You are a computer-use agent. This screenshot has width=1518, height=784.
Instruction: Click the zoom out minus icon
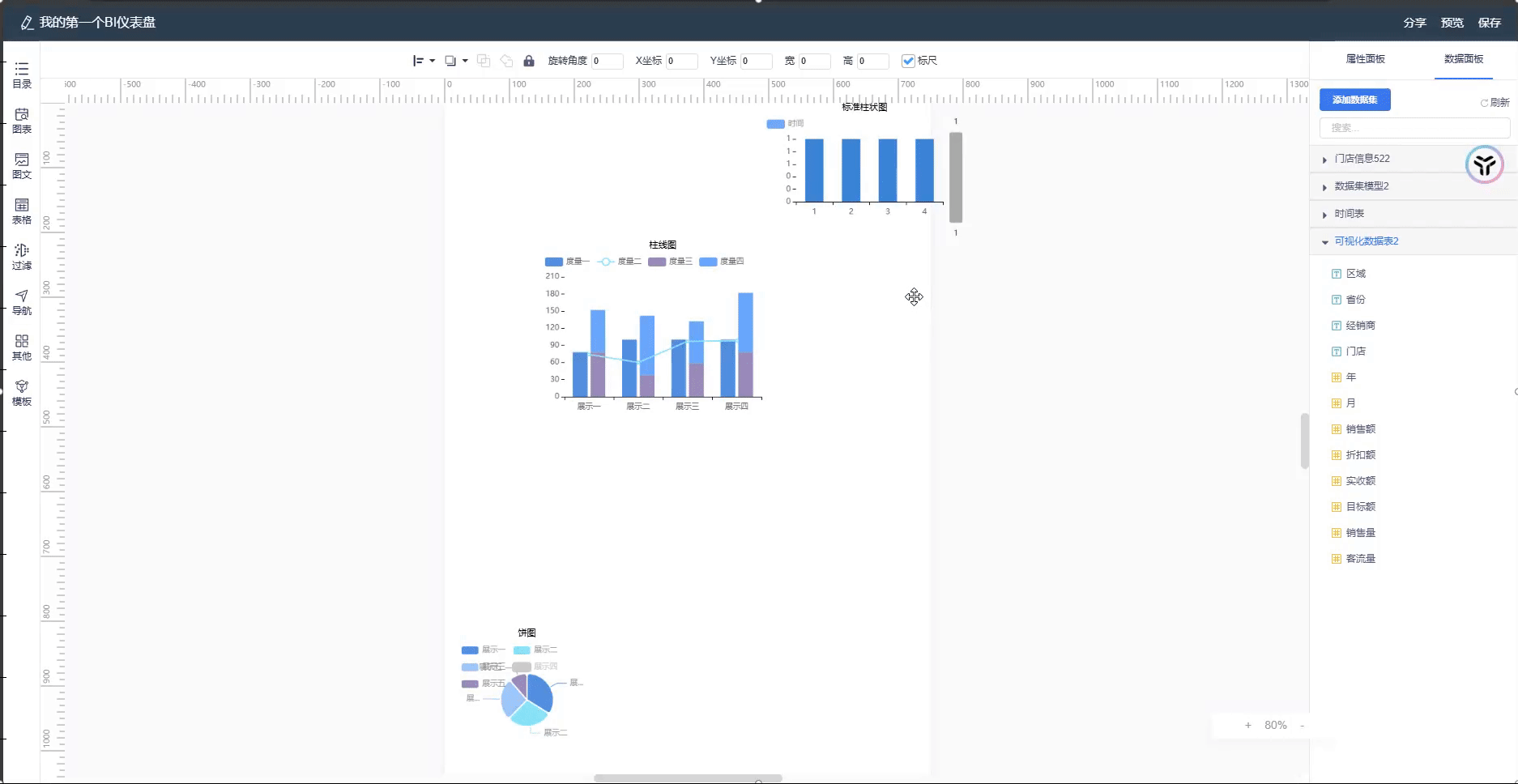1302,726
